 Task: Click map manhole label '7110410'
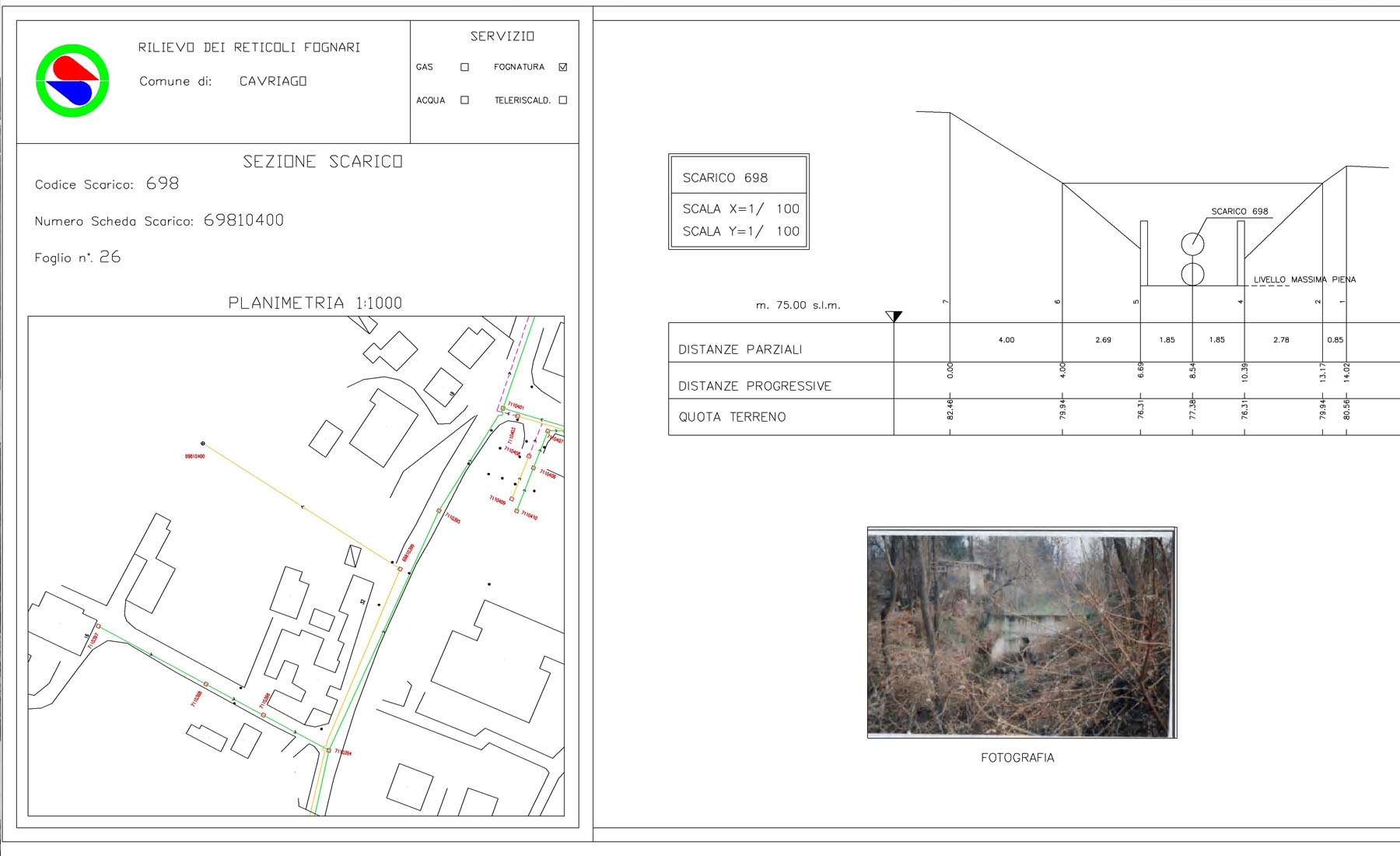[529, 515]
